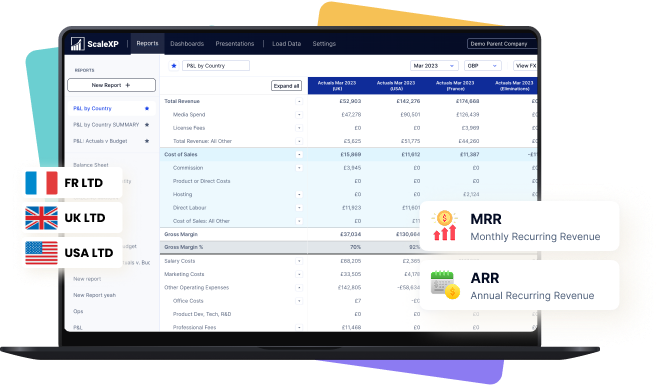
Task: Expand Other Operating Expenses row
Action: (x=299, y=288)
